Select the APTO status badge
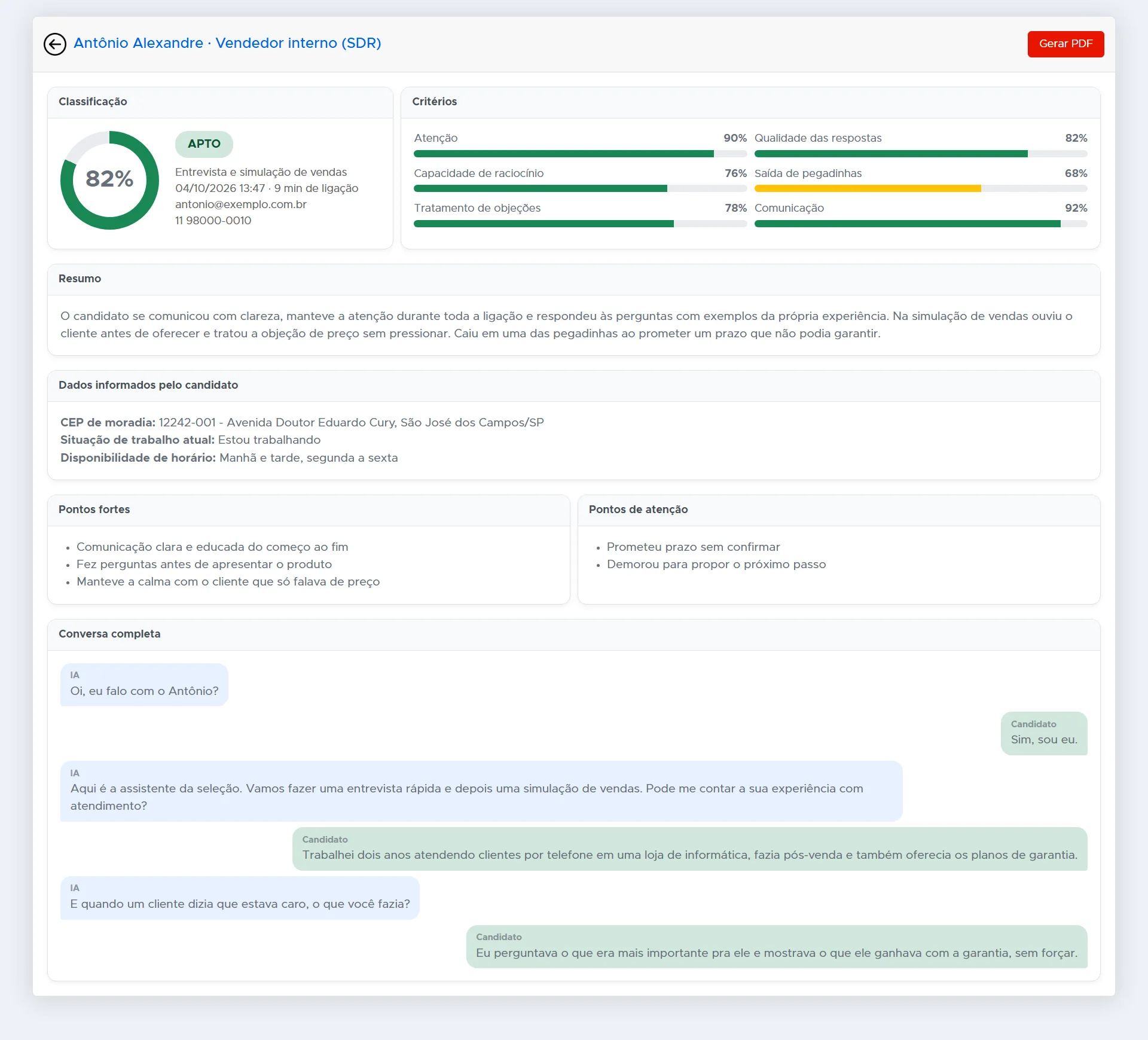The height and width of the screenshot is (1040, 1148). pos(204,144)
